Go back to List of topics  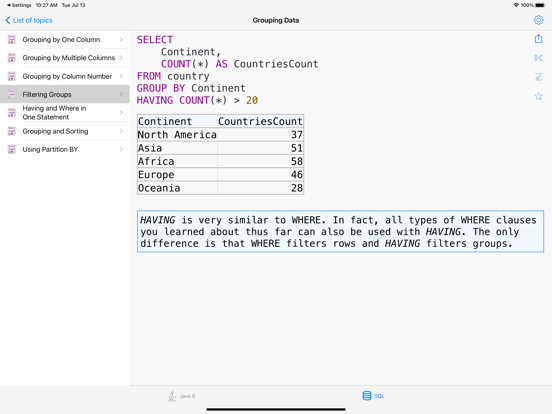click(x=29, y=20)
